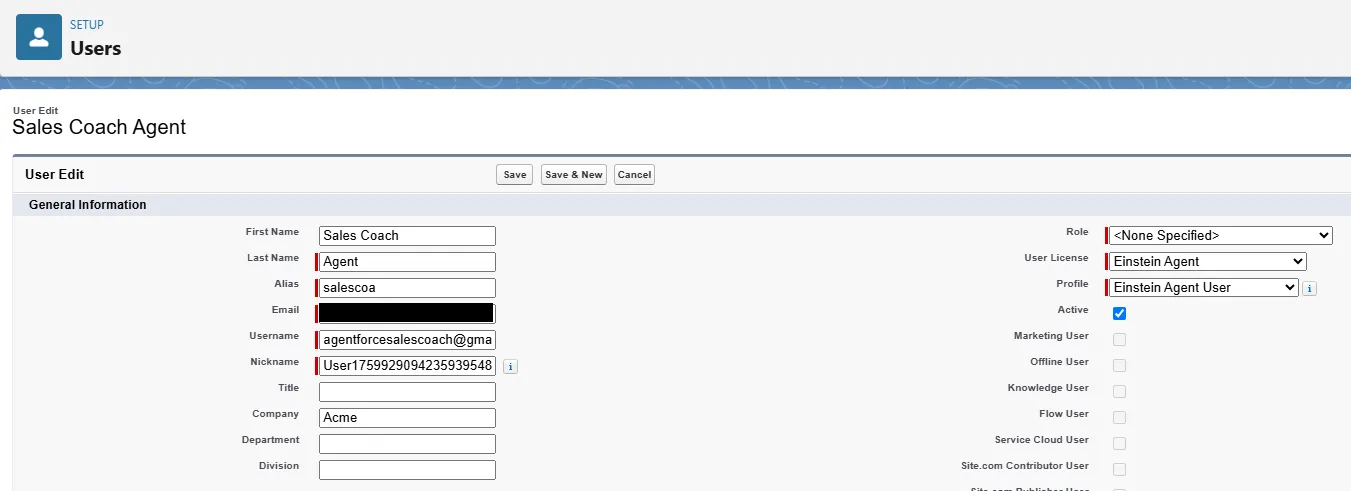Click the Company field containing Acme
The image size is (1351, 491).
407,418
